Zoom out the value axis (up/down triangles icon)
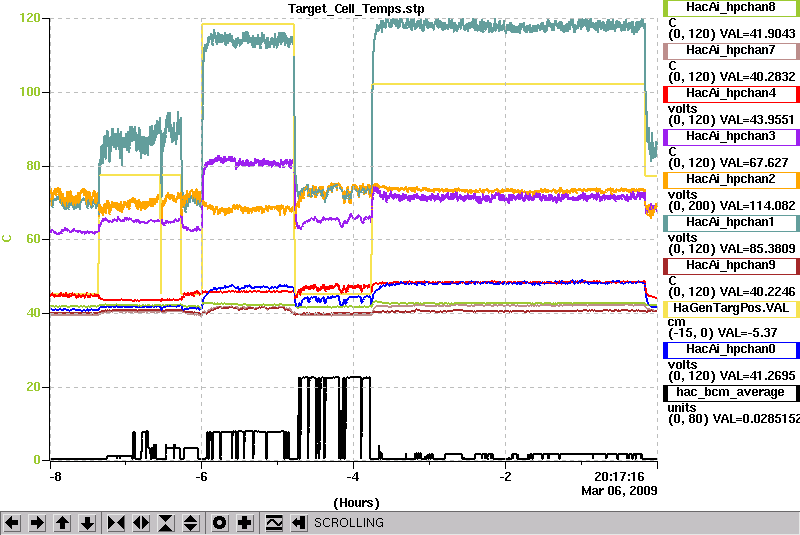The height and width of the screenshot is (535, 800). (x=190, y=523)
